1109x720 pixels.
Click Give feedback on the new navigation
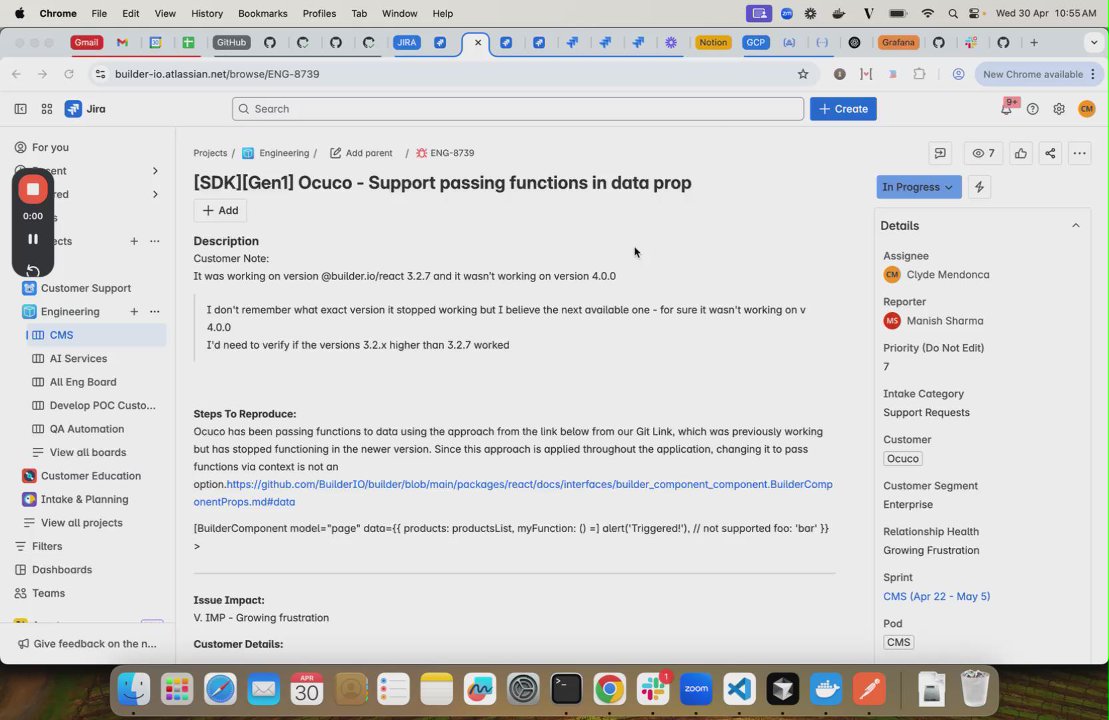click(x=88, y=644)
